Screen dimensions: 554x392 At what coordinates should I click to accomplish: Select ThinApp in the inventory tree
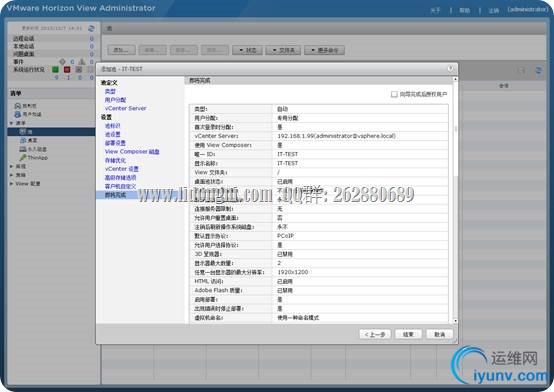click(x=37, y=158)
